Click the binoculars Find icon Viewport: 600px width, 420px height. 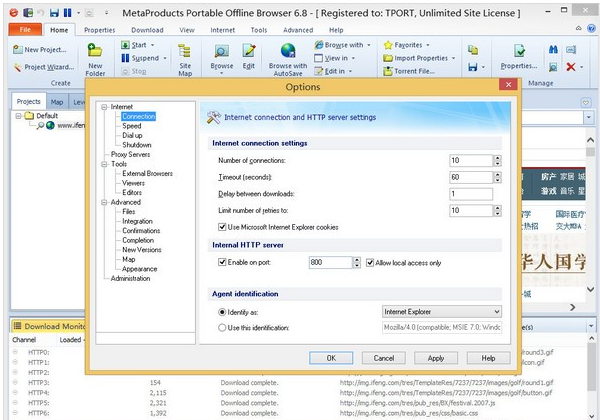click(x=553, y=49)
